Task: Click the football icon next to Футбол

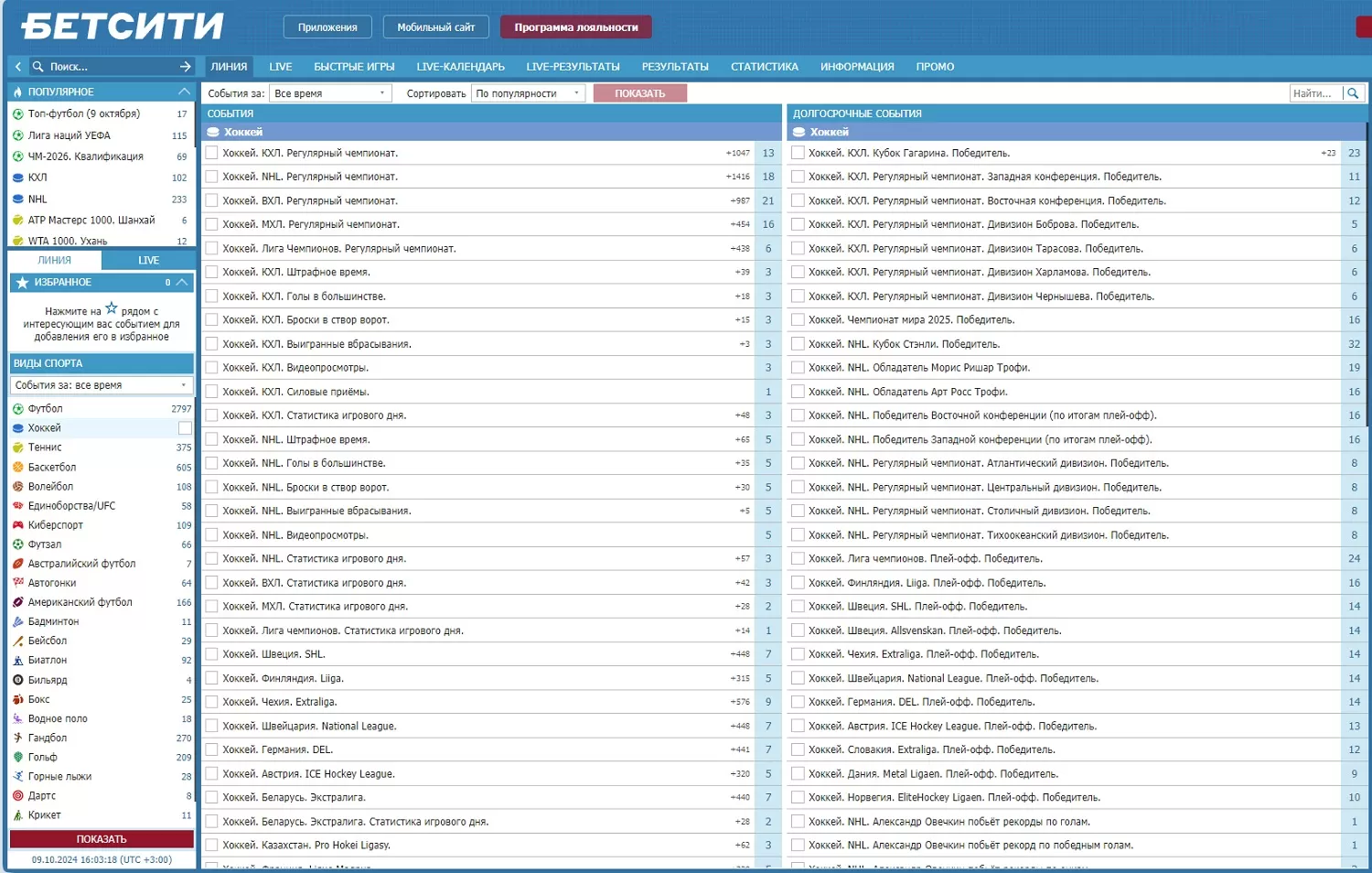Action: click(x=18, y=409)
